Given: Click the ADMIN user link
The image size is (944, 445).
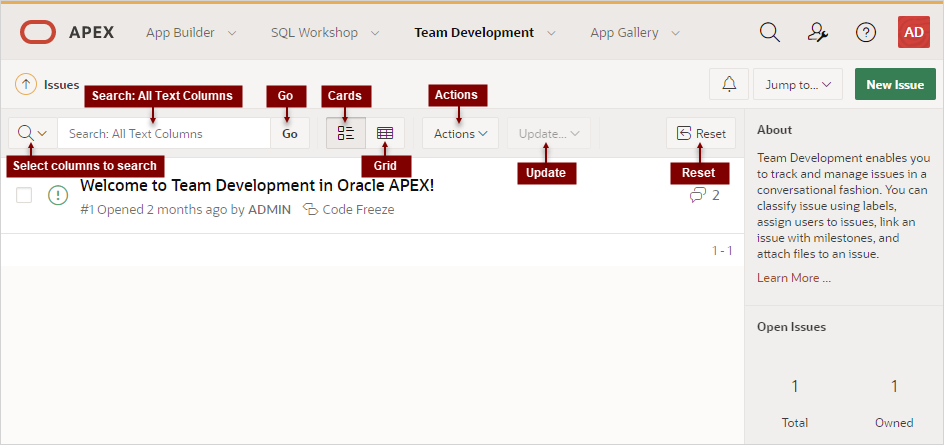Looking at the screenshot, I should [269, 210].
